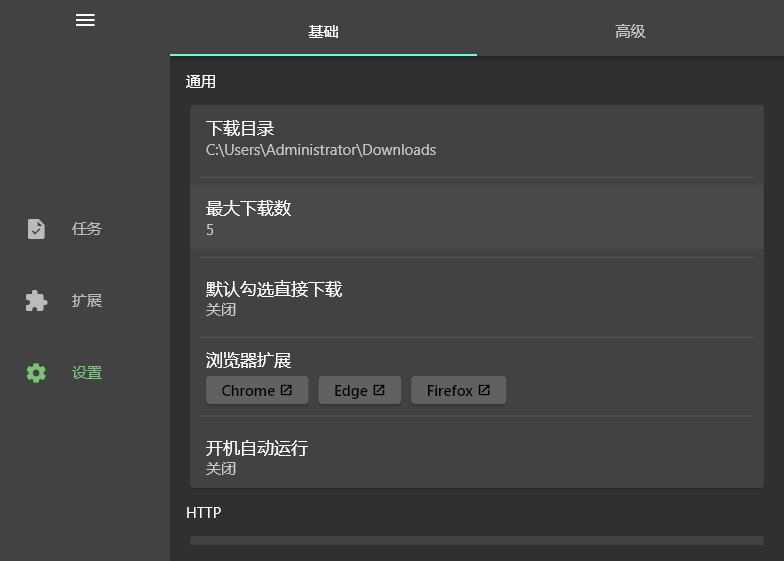Edit the 最大下载数 setting row

[x=476, y=217]
